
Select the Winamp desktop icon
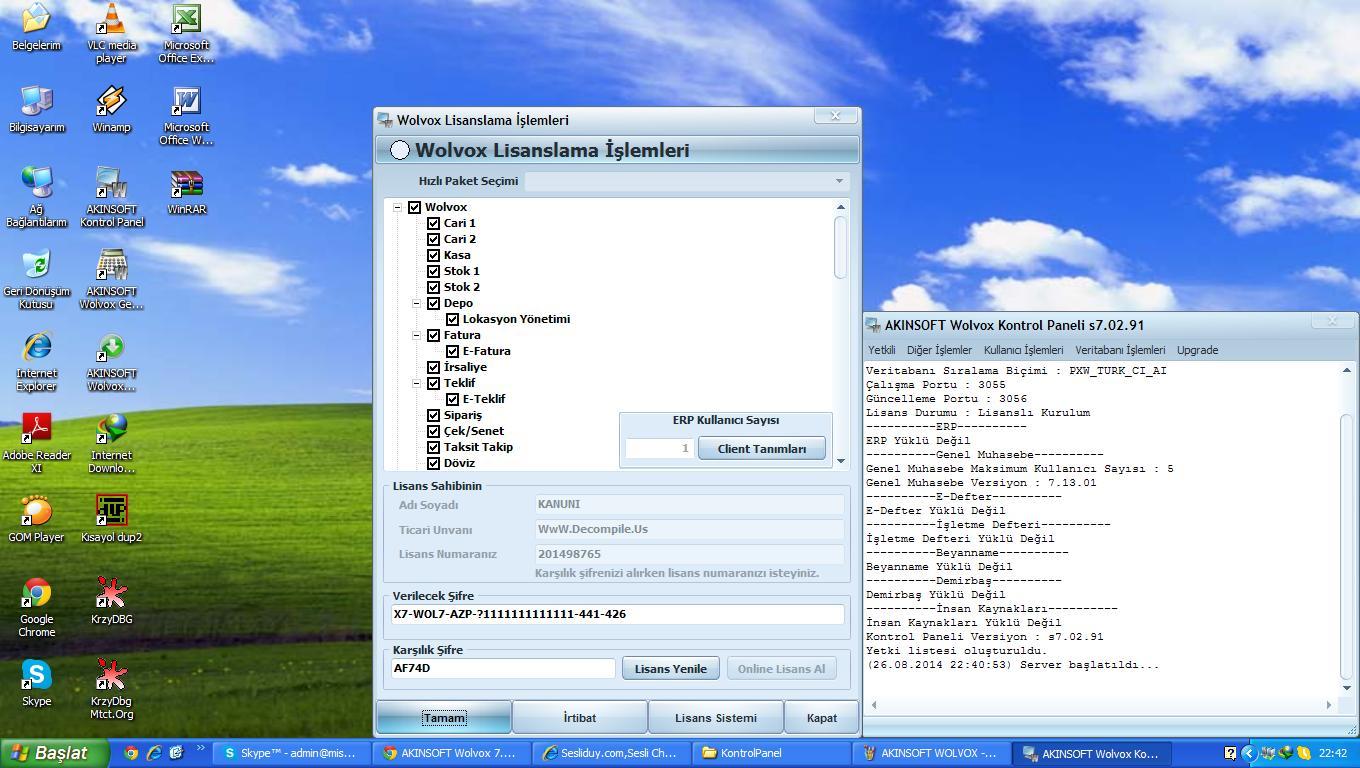[111, 109]
